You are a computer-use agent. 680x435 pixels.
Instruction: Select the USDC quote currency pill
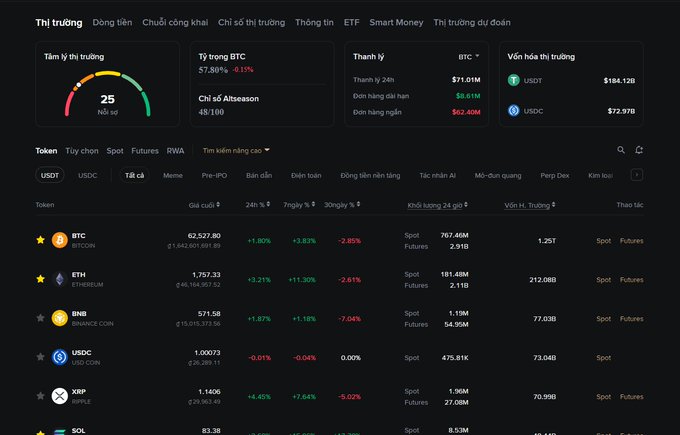(x=88, y=175)
